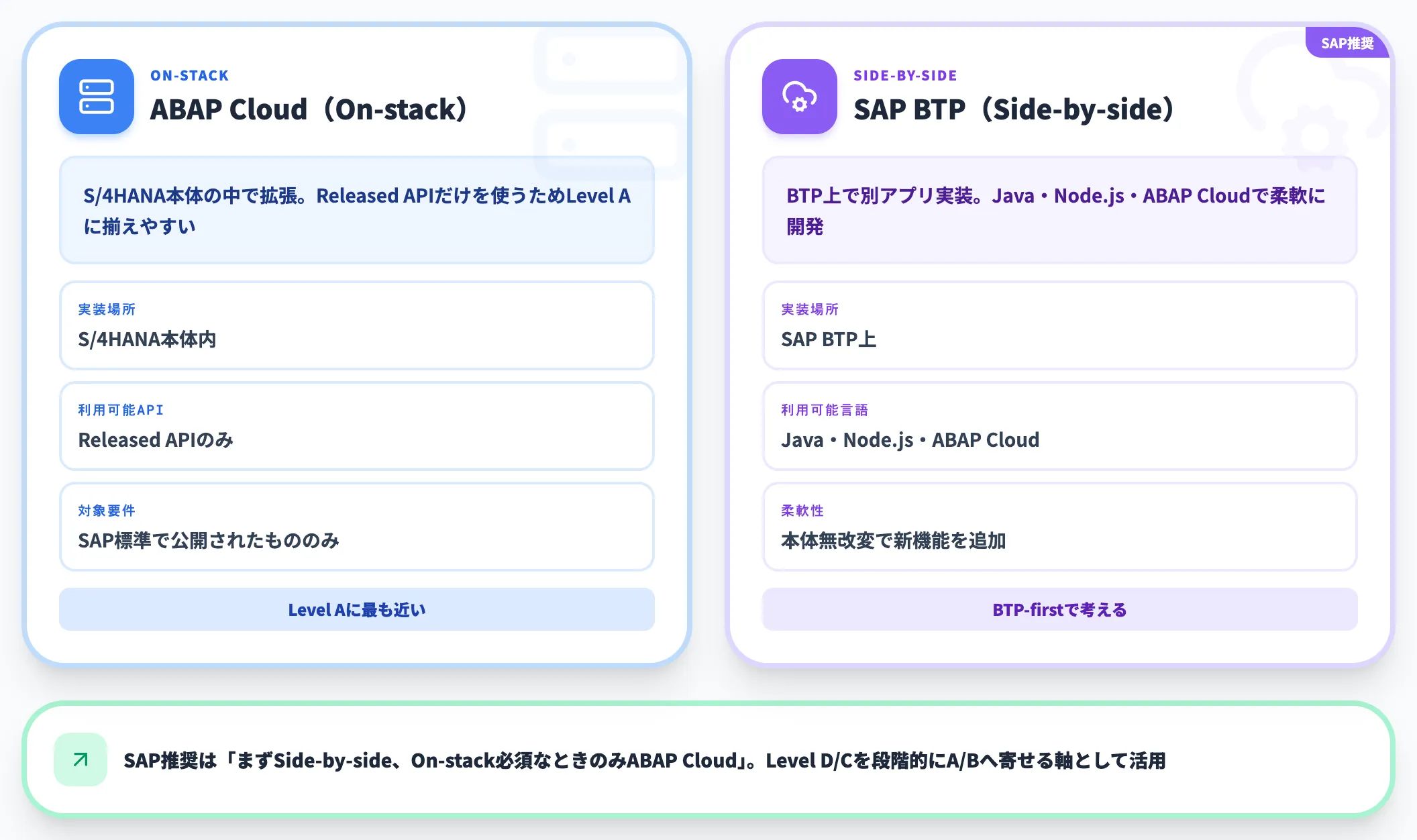
Task: Click the purple cloud gear icon
Action: point(800,97)
